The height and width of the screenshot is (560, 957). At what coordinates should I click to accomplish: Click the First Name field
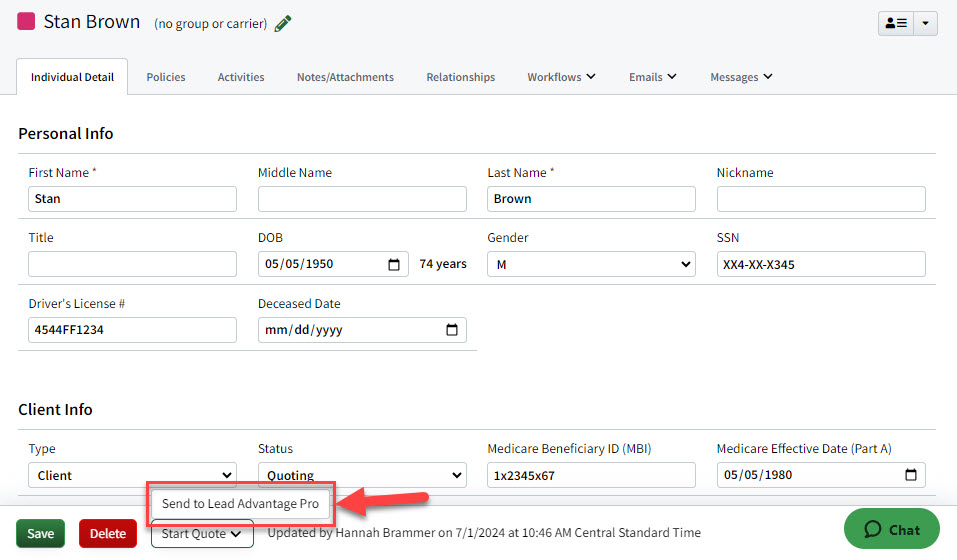[132, 199]
